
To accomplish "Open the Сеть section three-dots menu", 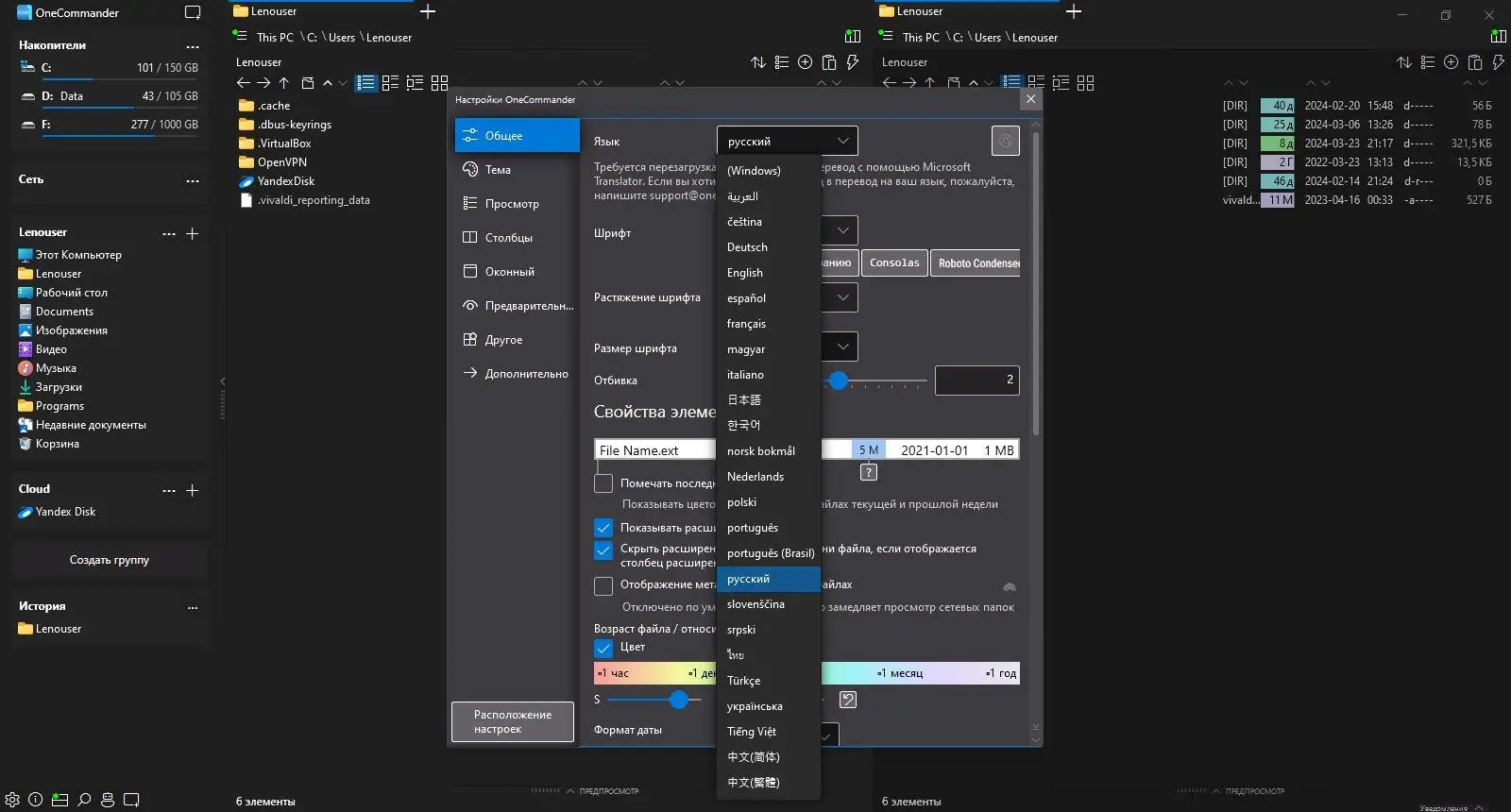I will point(193,180).
